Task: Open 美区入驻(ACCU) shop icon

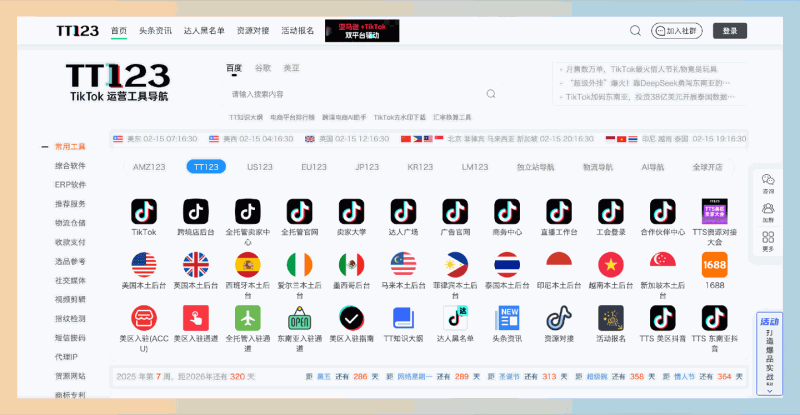Action: coord(144,318)
